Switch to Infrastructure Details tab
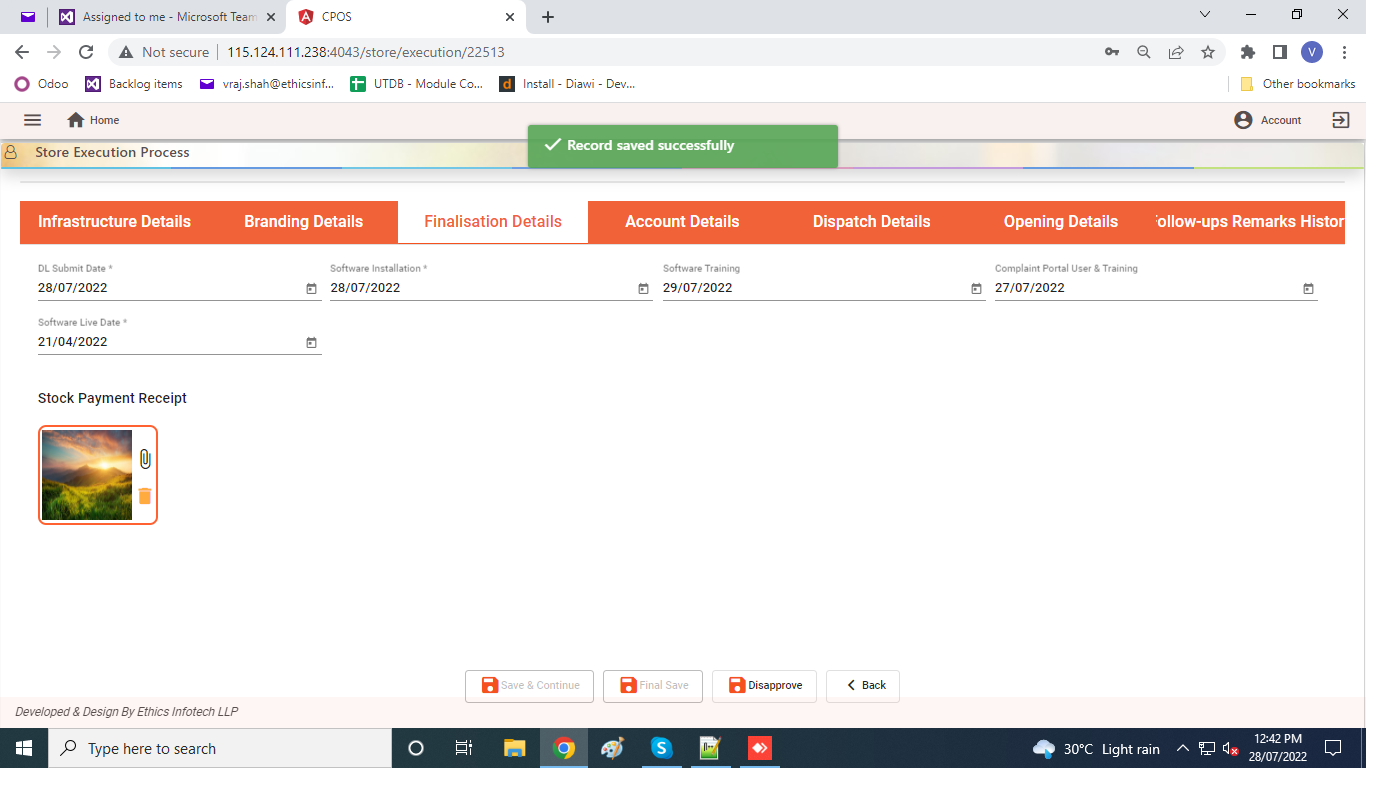1388x812 pixels. click(x=114, y=222)
